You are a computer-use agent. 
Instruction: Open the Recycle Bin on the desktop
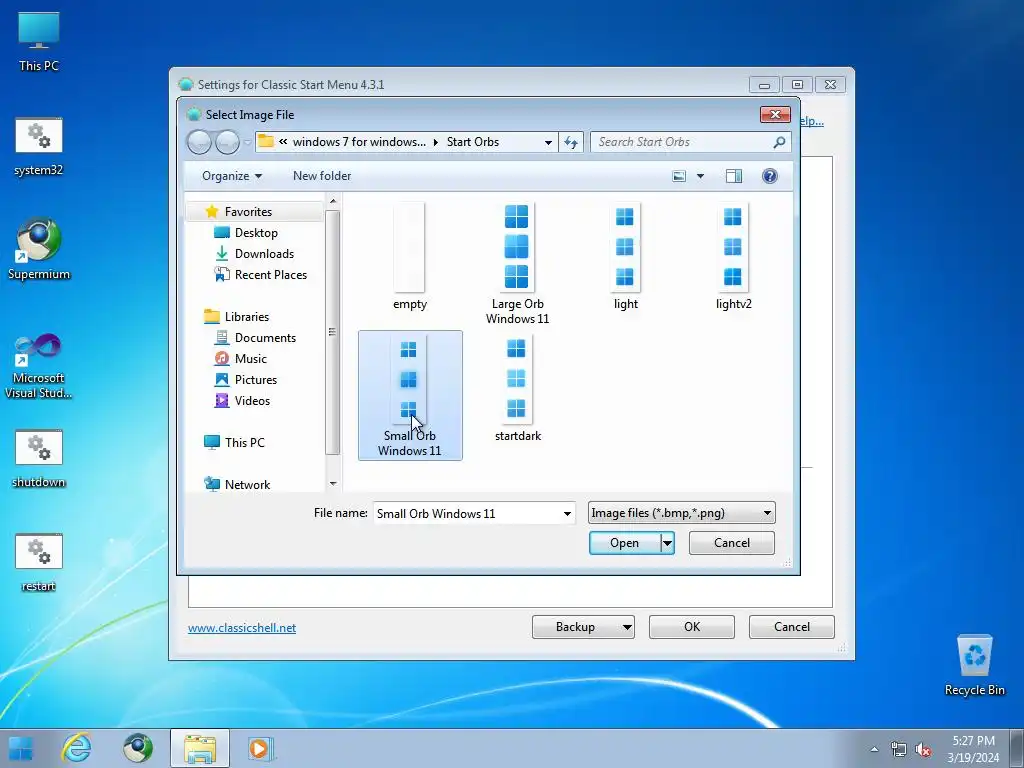point(974,665)
